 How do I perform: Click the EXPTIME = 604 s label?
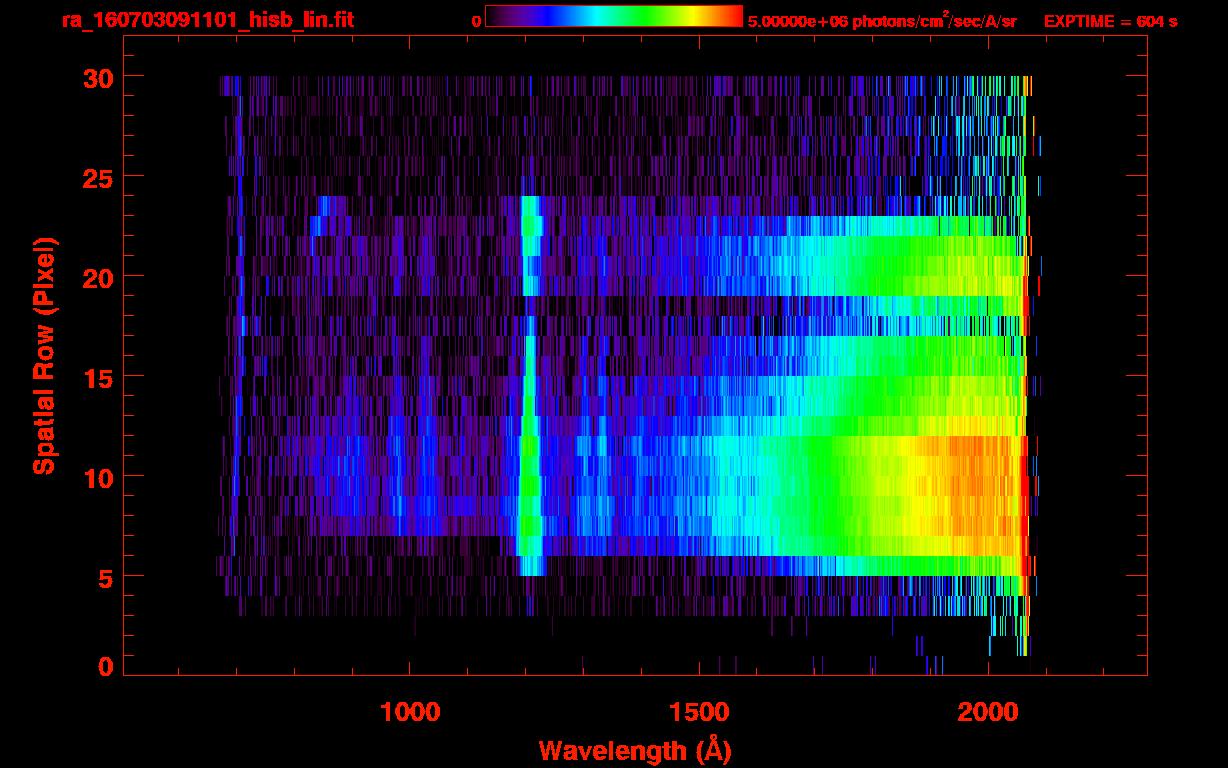pyautogui.click(x=1110, y=21)
